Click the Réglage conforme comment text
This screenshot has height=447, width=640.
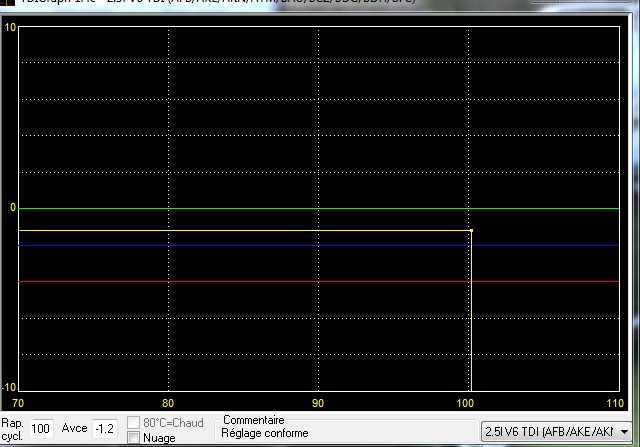tap(265, 434)
